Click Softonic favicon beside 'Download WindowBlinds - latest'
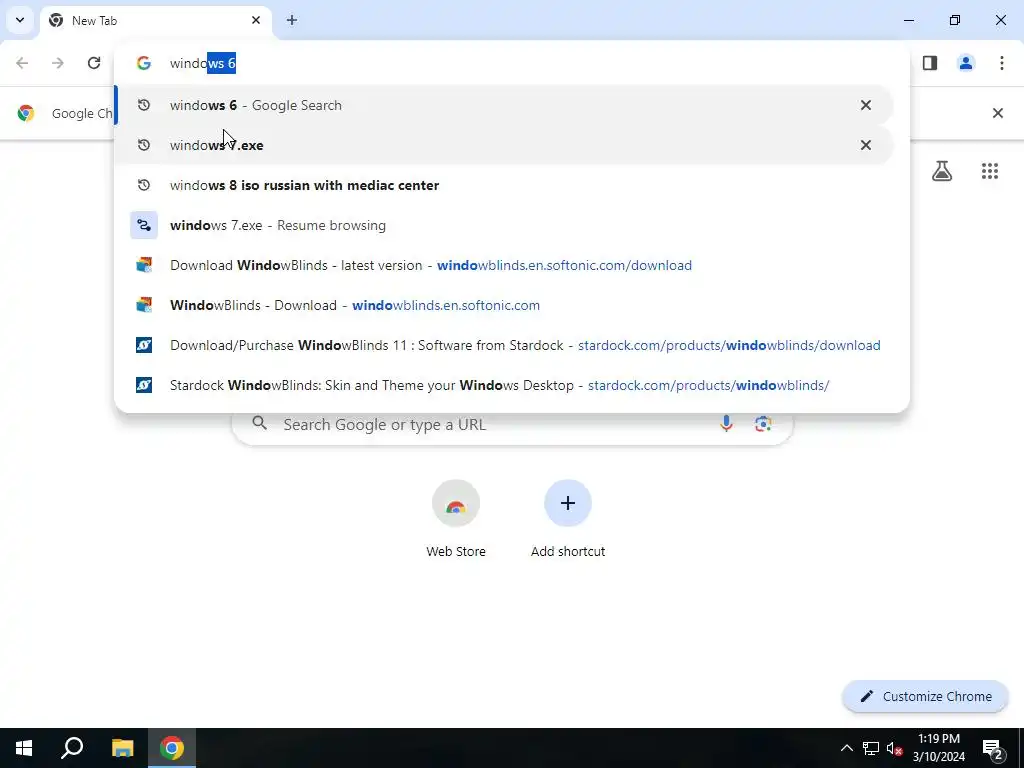The height and width of the screenshot is (768, 1024). click(144, 265)
